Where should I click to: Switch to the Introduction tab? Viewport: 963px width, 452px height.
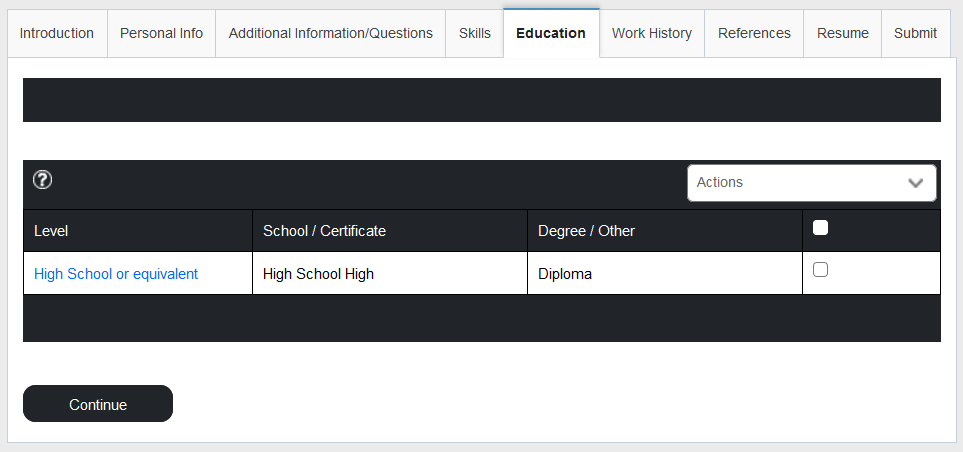point(57,33)
